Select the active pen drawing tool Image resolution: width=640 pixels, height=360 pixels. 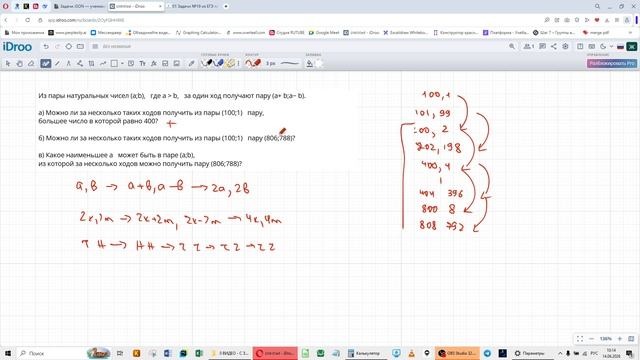pyautogui.click(x=46, y=63)
